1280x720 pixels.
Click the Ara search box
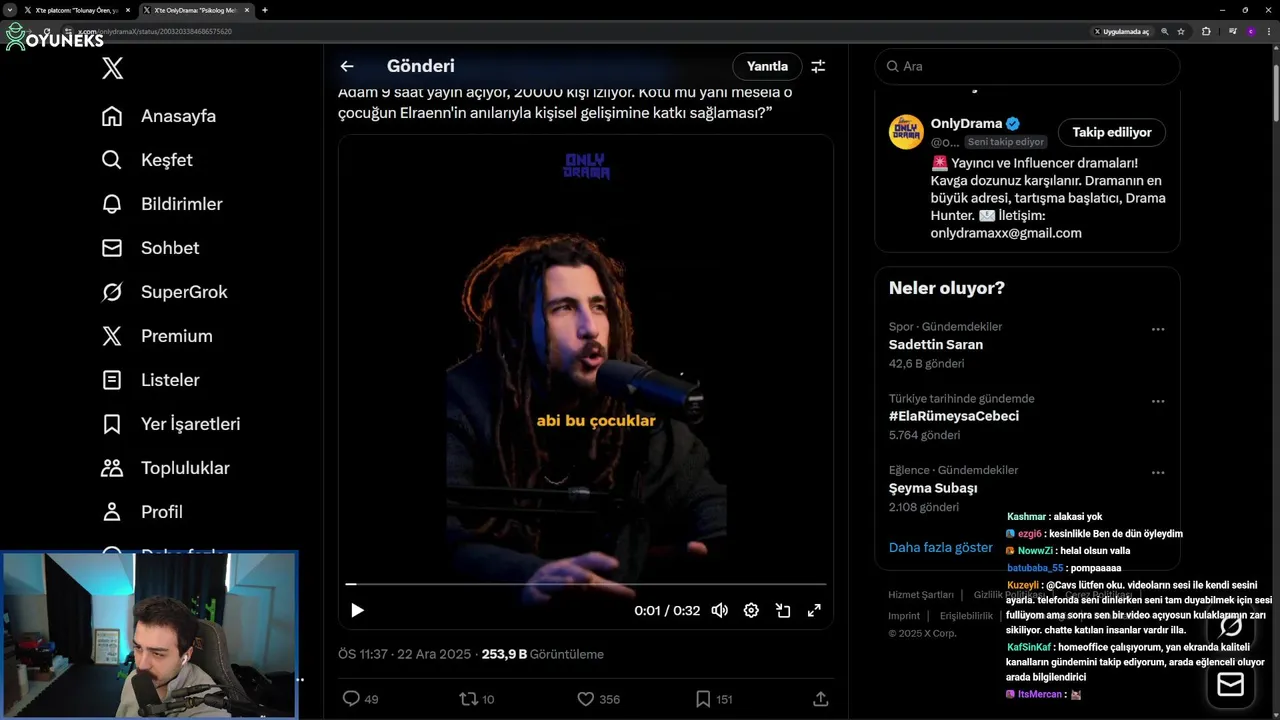tap(1027, 66)
